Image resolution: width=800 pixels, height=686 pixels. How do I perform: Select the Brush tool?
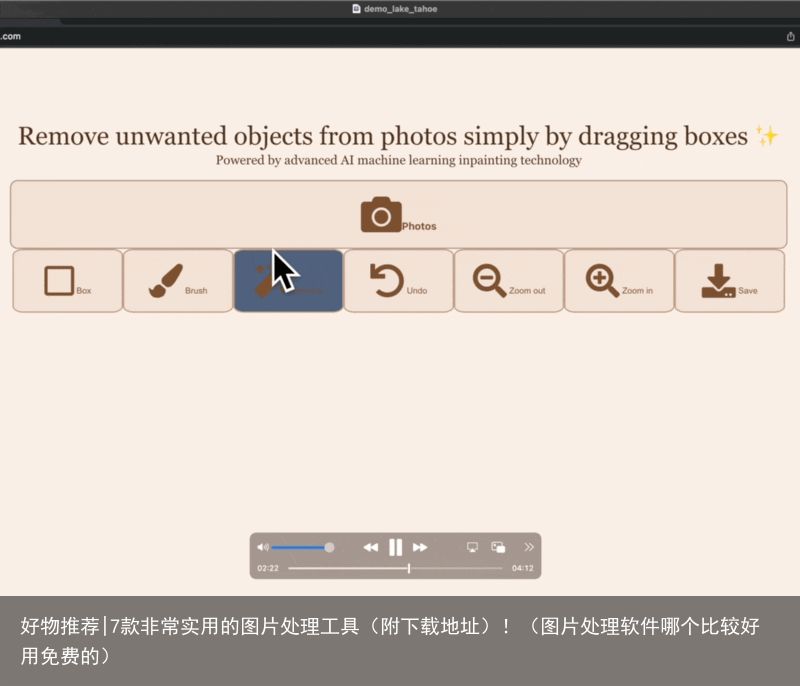click(x=178, y=281)
